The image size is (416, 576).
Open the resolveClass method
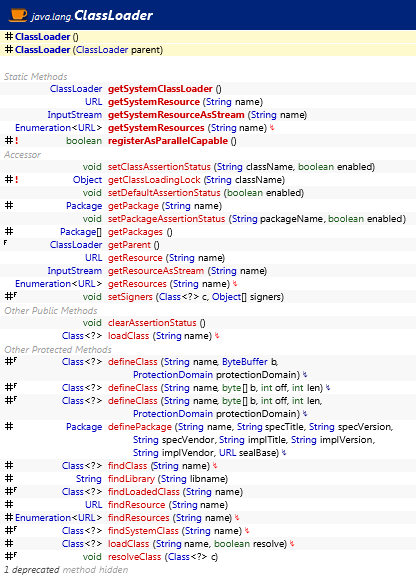[135, 557]
